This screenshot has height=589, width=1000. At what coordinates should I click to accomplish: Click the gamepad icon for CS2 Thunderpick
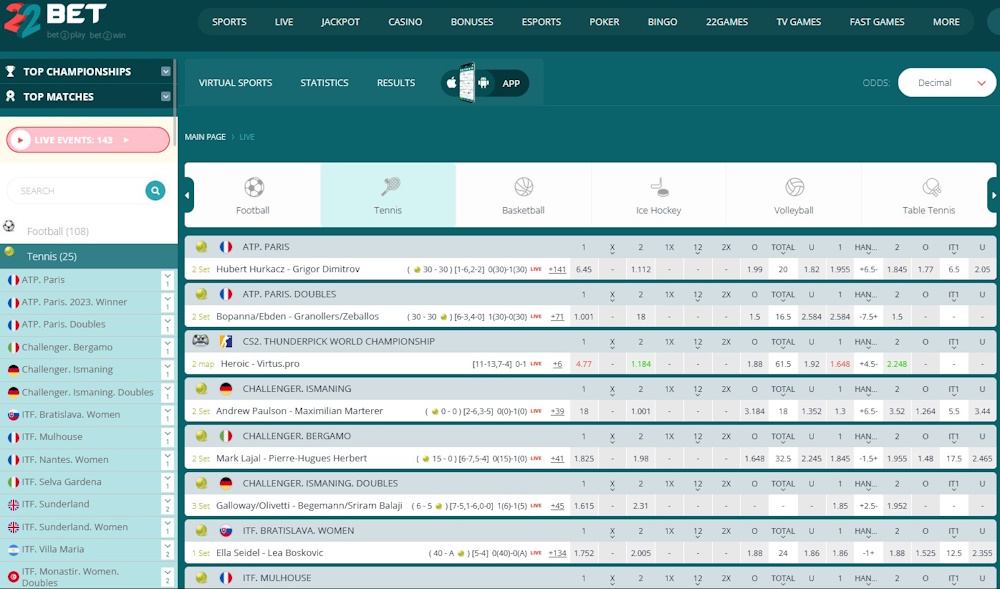tap(200, 341)
